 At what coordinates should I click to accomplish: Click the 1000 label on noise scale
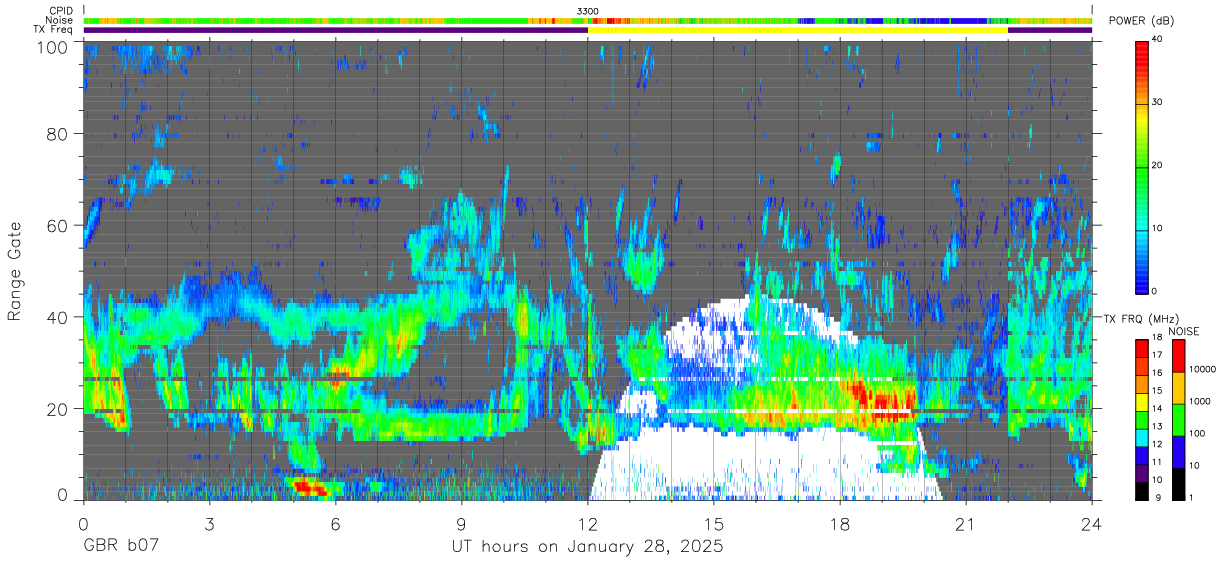point(1199,402)
